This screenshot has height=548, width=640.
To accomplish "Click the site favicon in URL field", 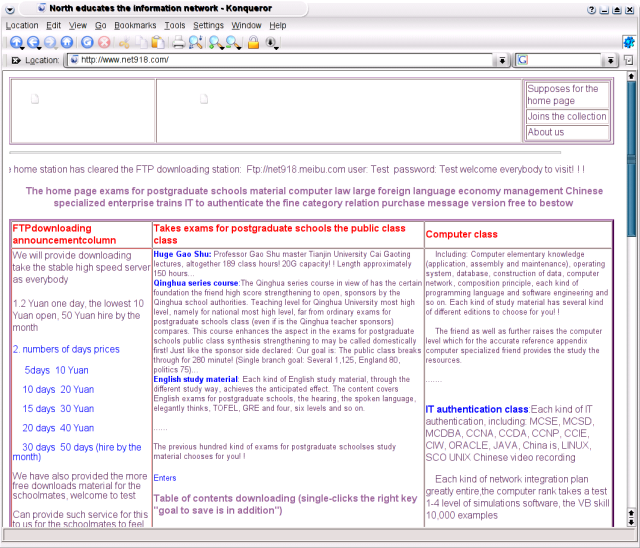I will click(74, 60).
